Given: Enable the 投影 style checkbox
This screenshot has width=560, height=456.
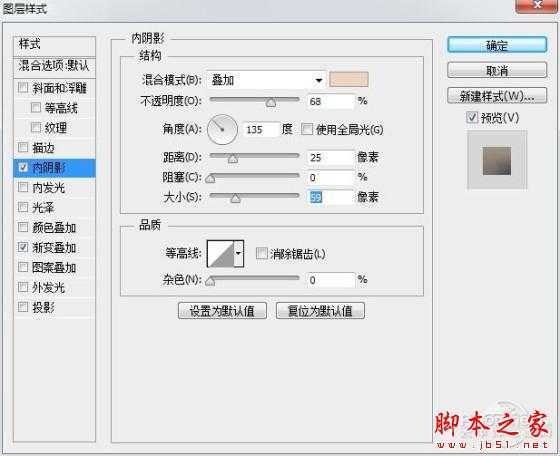Looking at the screenshot, I should point(23,307).
